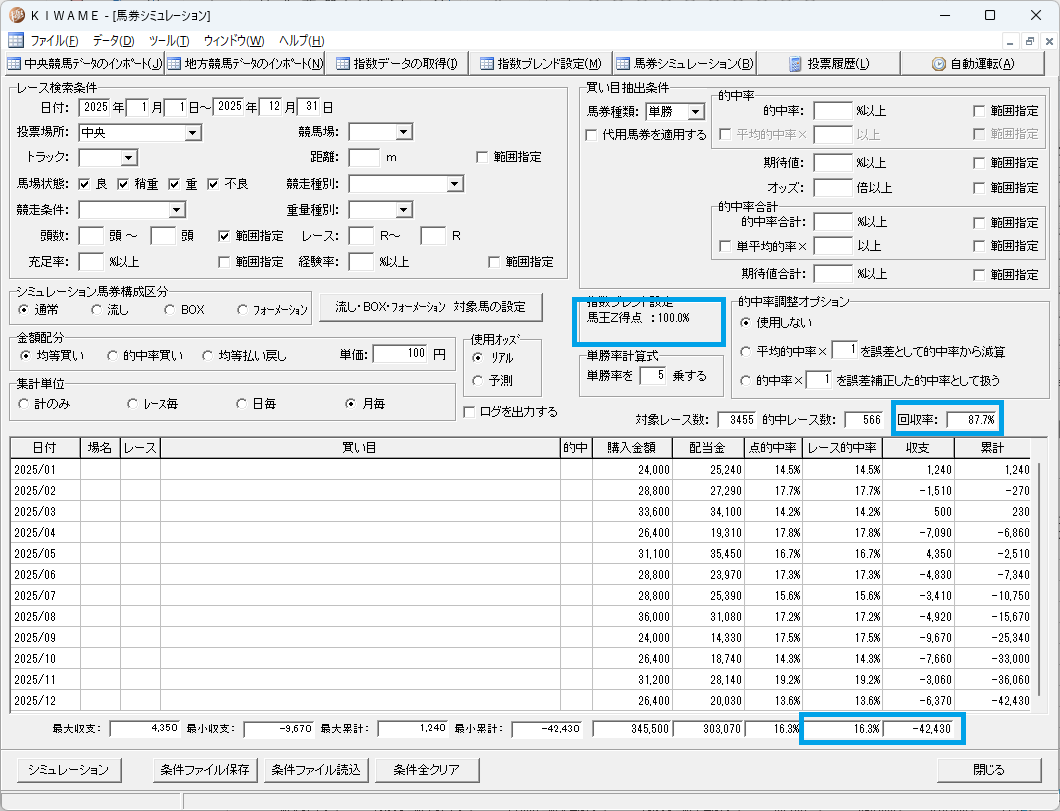Select the BOX radio button
Screen dimensions: 1060x811
169,310
